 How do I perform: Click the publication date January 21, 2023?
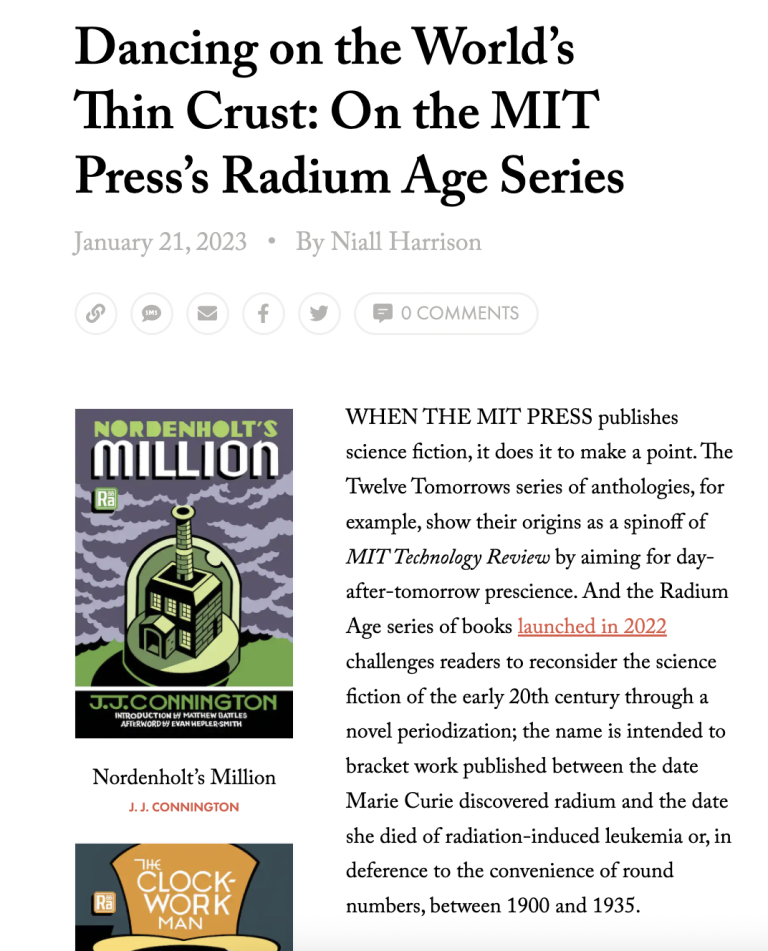(x=160, y=243)
